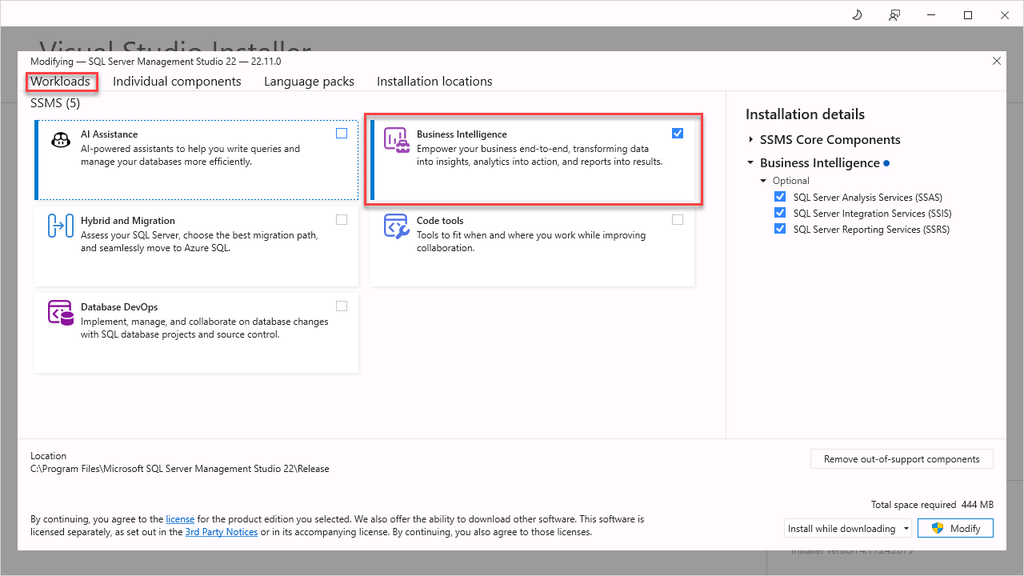The width and height of the screenshot is (1024, 576).
Task: Open the 3rd Party Notices link
Action: (x=221, y=532)
